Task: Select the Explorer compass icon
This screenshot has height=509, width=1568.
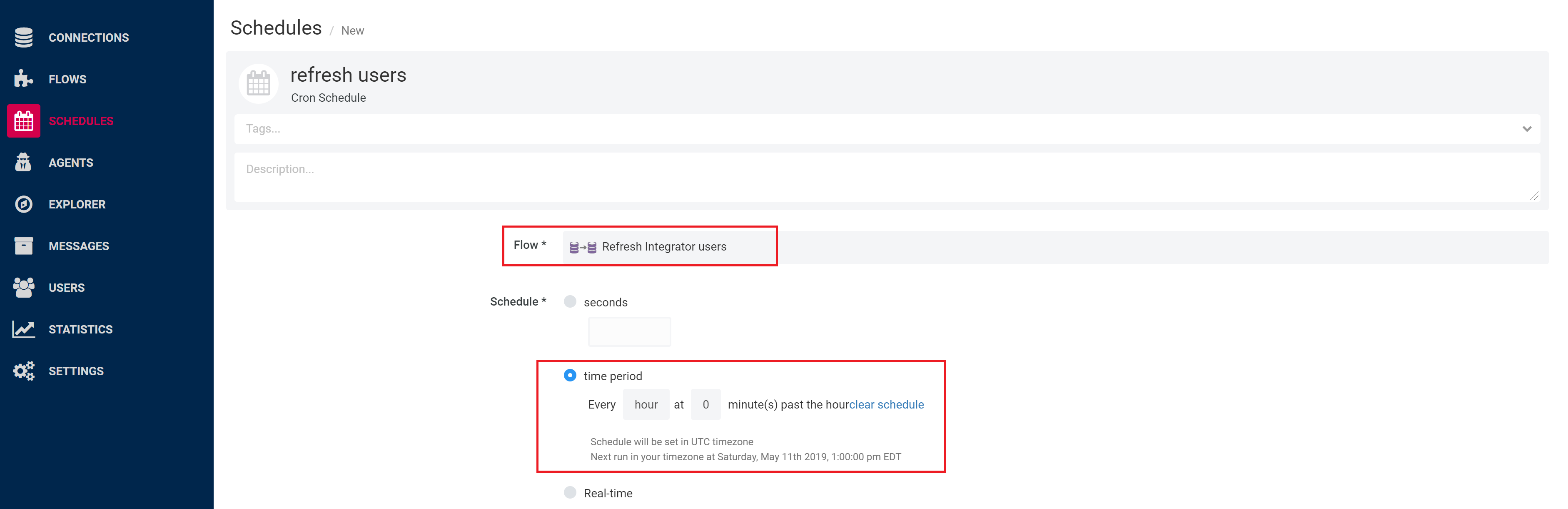Action: [23, 203]
